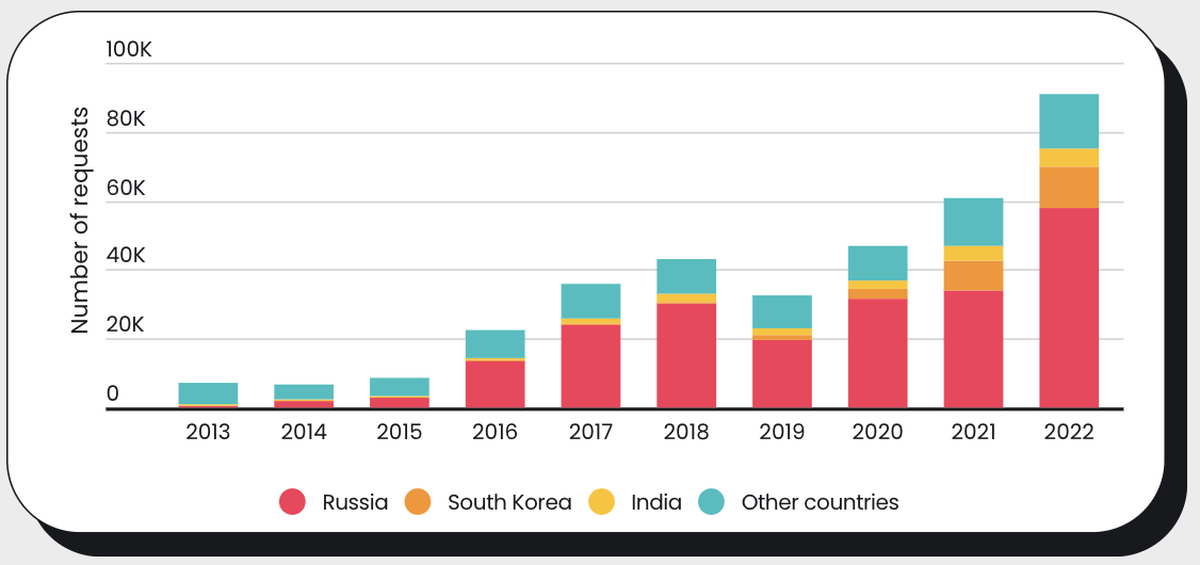Screen dimensions: 1200x565
Task: Click the South Korea segment of the 2022 bar
Action: [x=1069, y=188]
